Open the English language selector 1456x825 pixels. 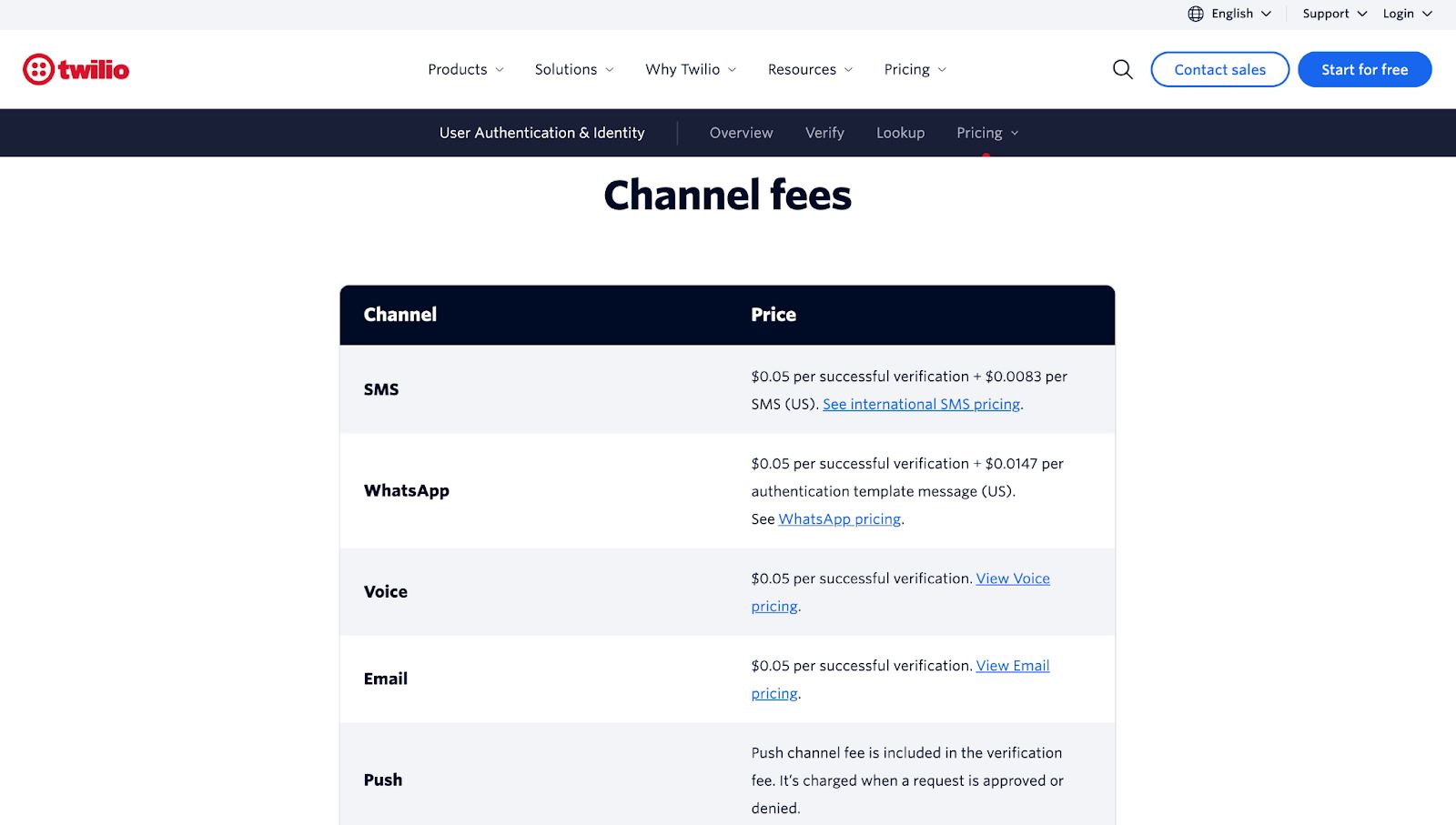click(x=1232, y=14)
